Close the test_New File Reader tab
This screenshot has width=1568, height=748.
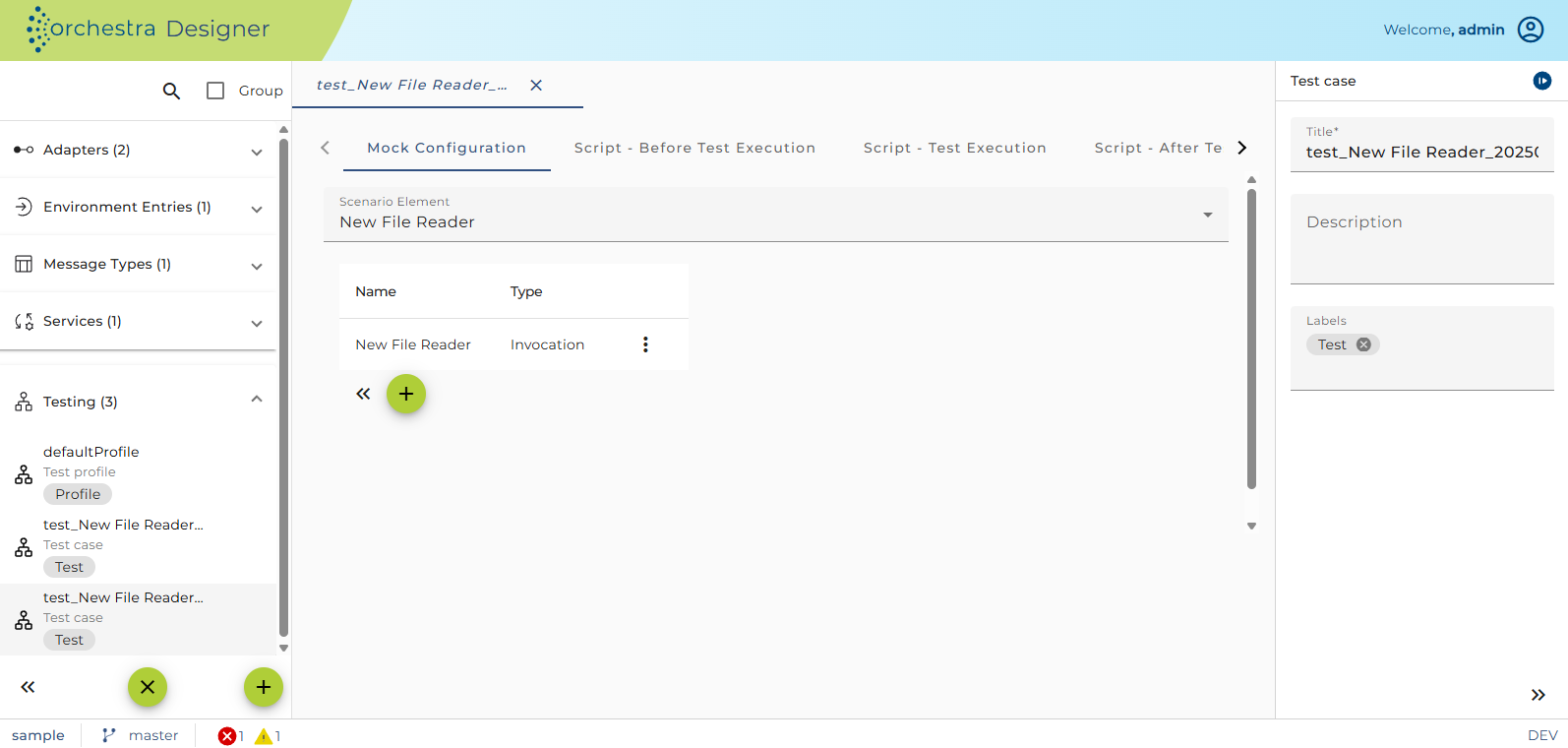[x=536, y=86]
